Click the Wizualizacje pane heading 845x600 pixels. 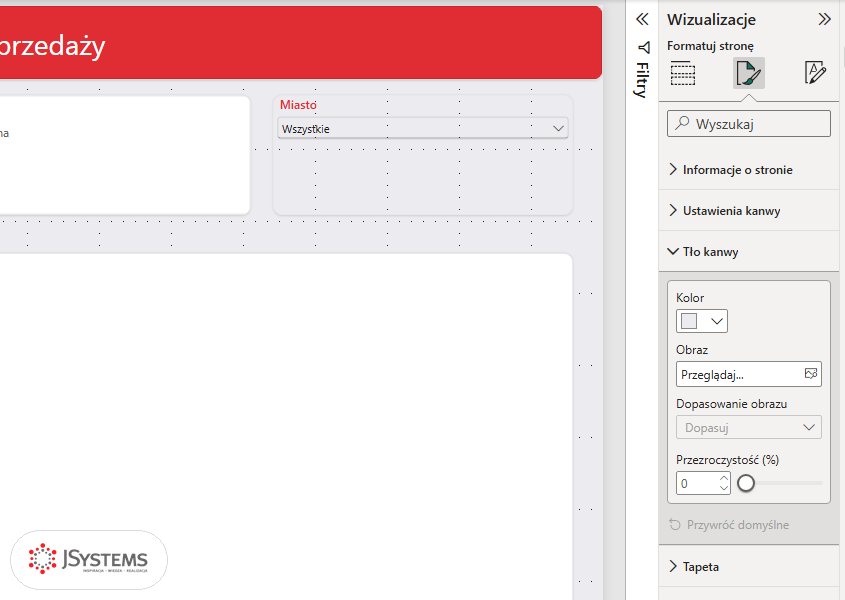pos(711,20)
